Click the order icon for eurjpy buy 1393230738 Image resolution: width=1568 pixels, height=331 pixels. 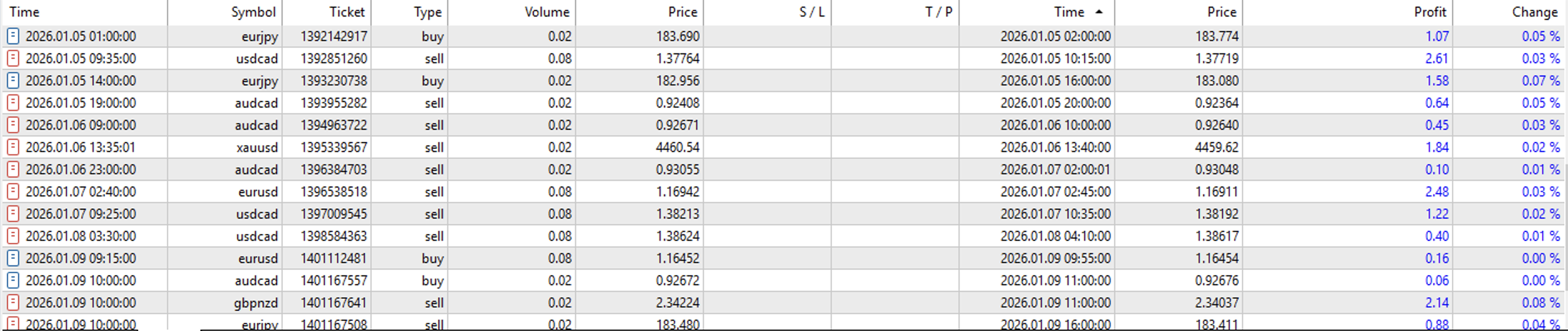[12, 81]
